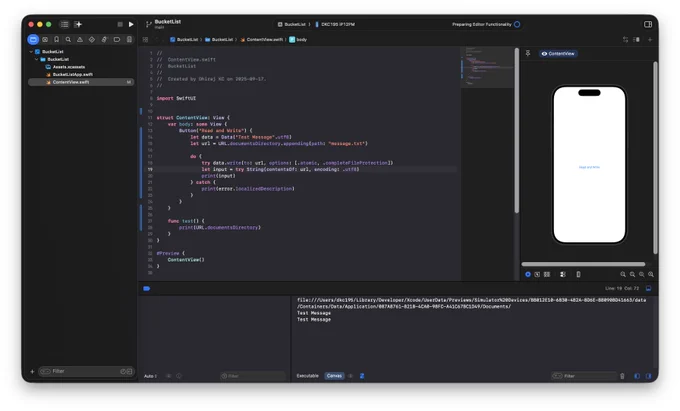Collapse the BucketList group folder
This screenshot has width=680, height=411.
coord(36,59)
